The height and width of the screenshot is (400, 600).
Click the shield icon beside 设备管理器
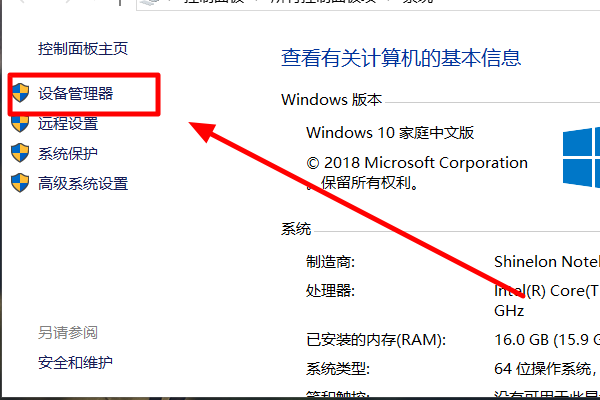click(x=20, y=93)
